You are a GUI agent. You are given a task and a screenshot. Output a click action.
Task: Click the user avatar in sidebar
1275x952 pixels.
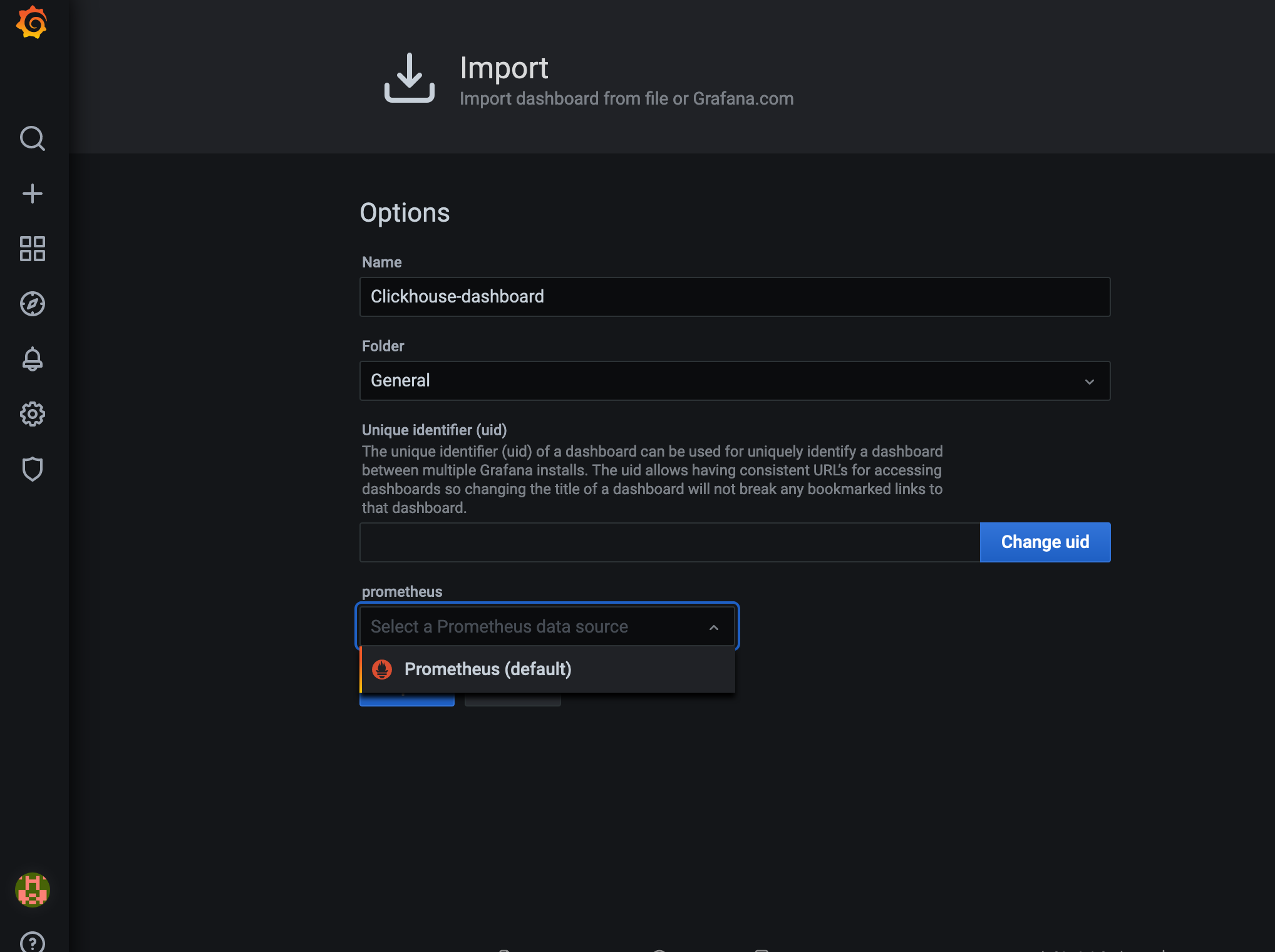tap(32, 890)
